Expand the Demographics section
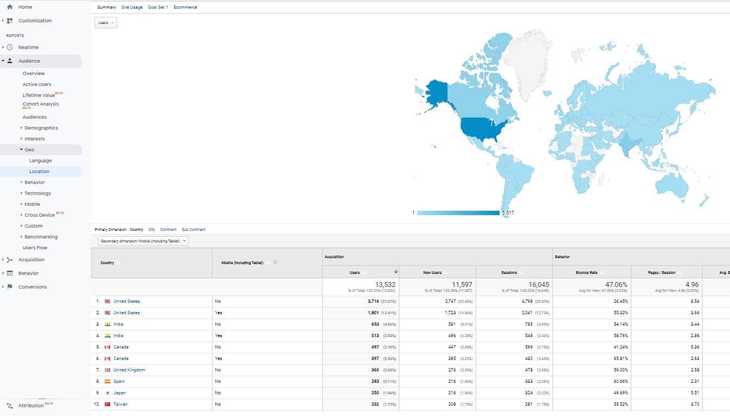730x416 pixels. pos(40,128)
